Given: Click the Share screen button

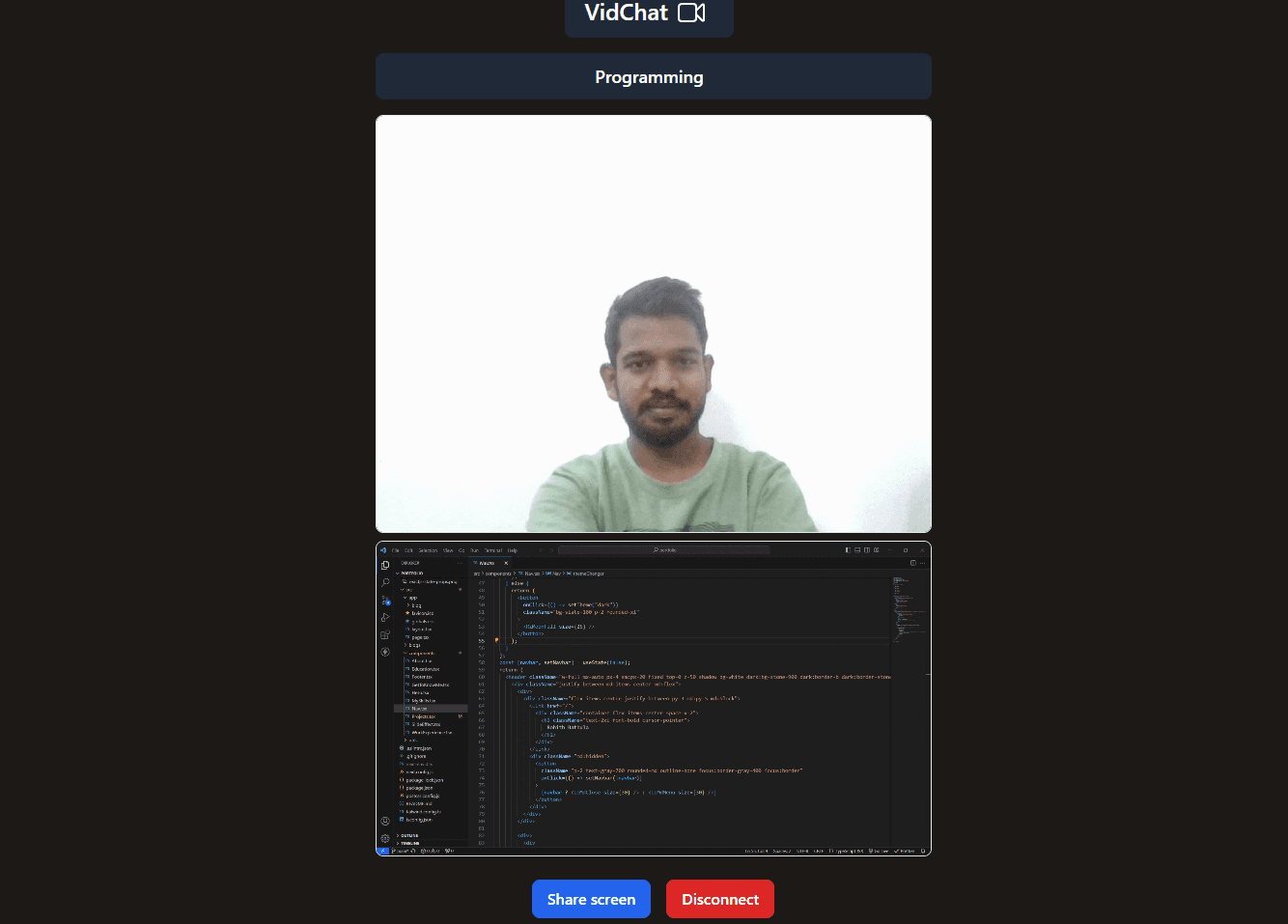Looking at the screenshot, I should point(591,899).
